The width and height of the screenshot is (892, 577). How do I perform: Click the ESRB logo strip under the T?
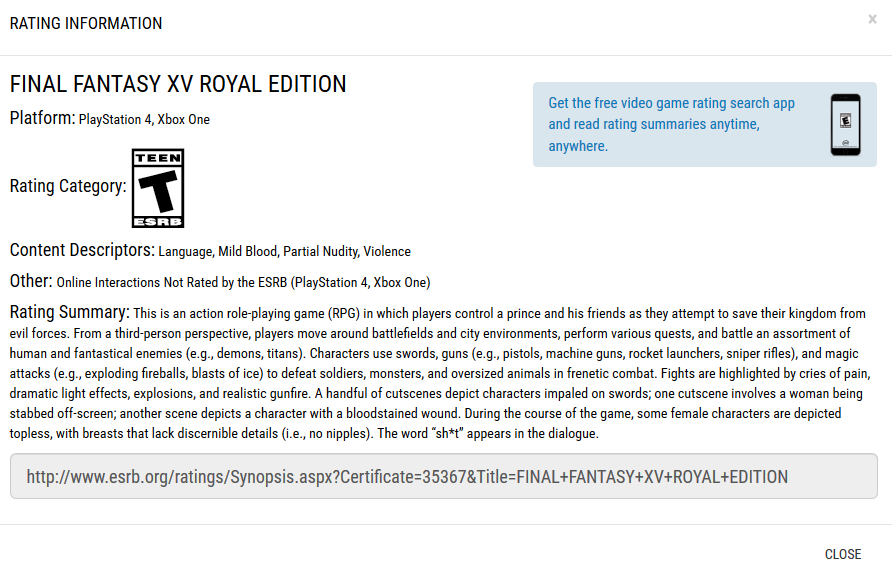tap(158, 221)
